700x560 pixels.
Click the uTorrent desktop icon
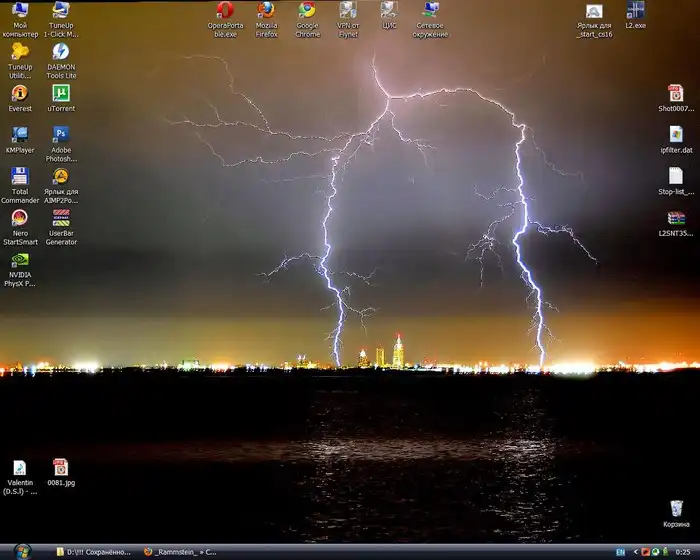pos(61,93)
